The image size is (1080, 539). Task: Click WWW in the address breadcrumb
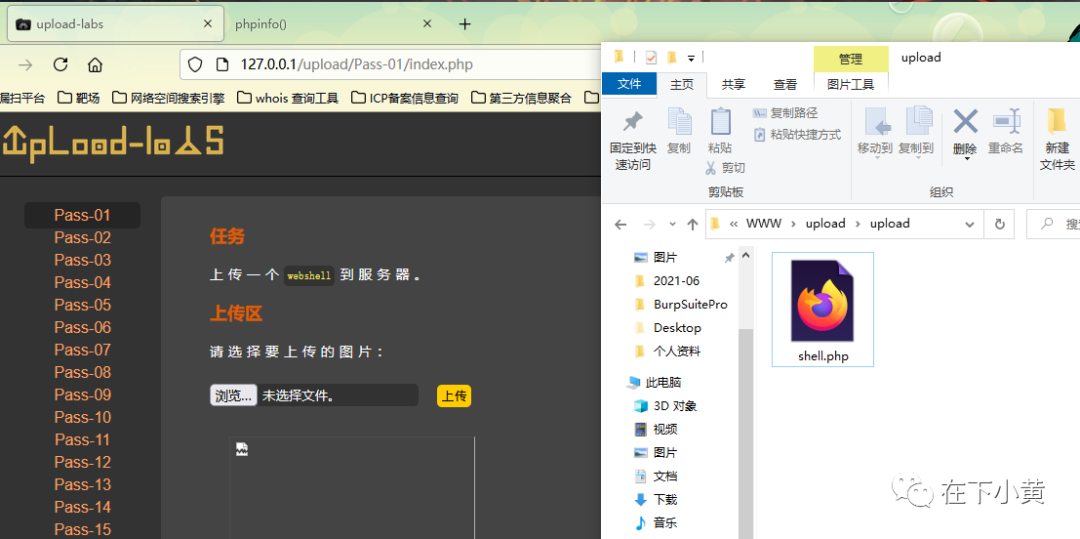pos(765,224)
